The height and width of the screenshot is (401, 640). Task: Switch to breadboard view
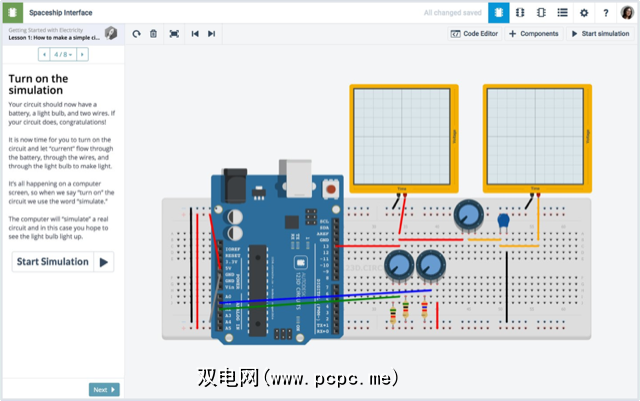tap(498, 12)
